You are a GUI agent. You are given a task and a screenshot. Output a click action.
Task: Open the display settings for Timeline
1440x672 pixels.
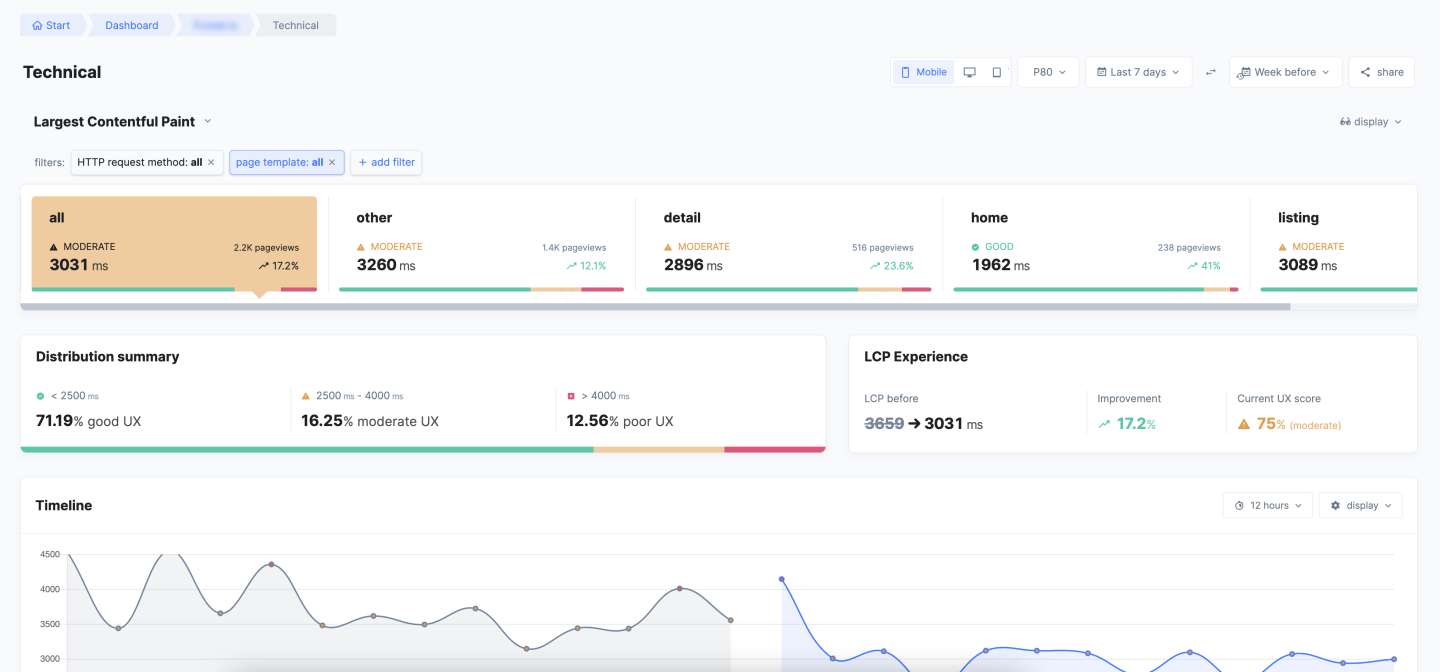tap(1360, 505)
